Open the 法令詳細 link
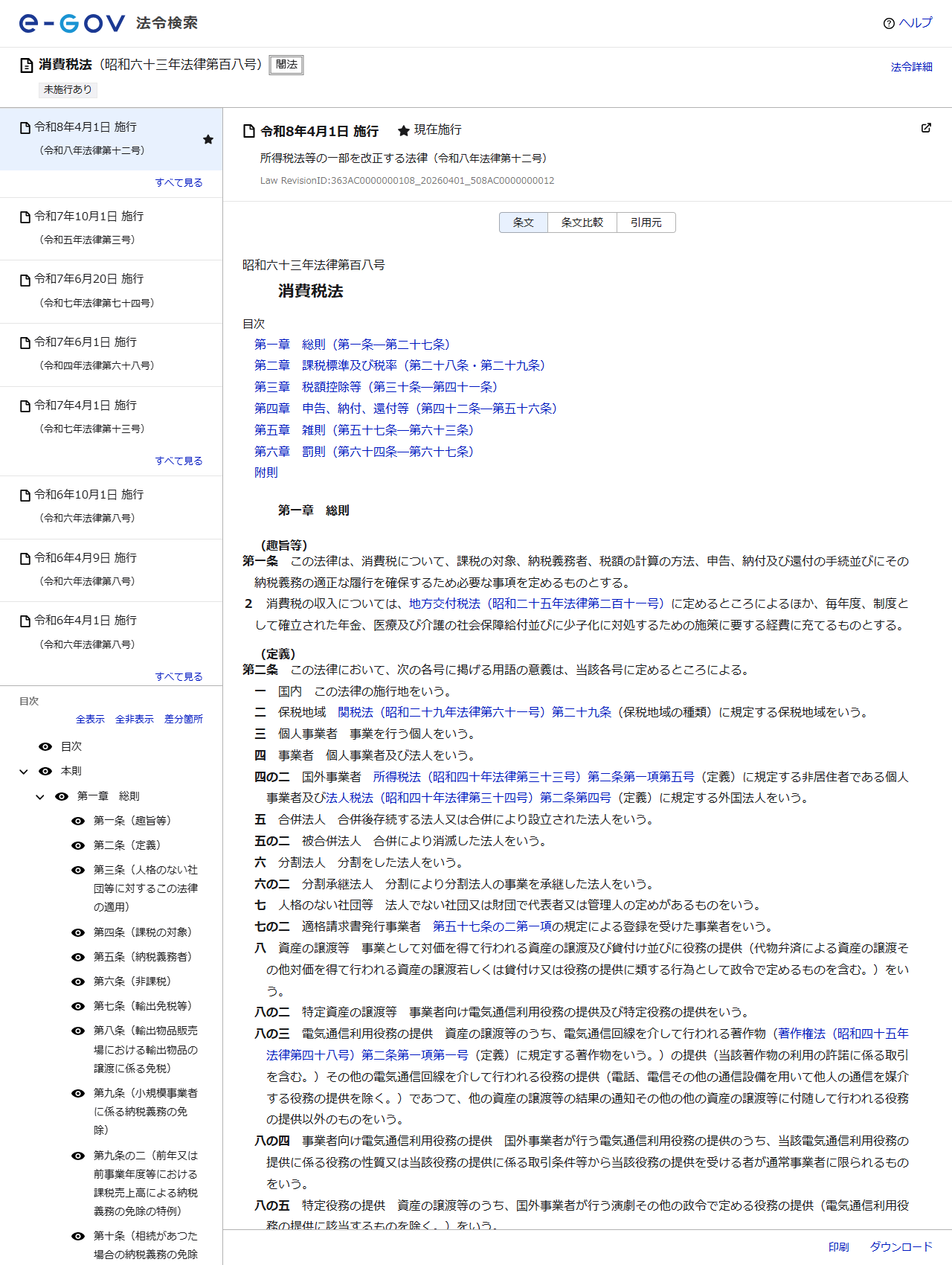The image size is (952, 1265). point(911,67)
